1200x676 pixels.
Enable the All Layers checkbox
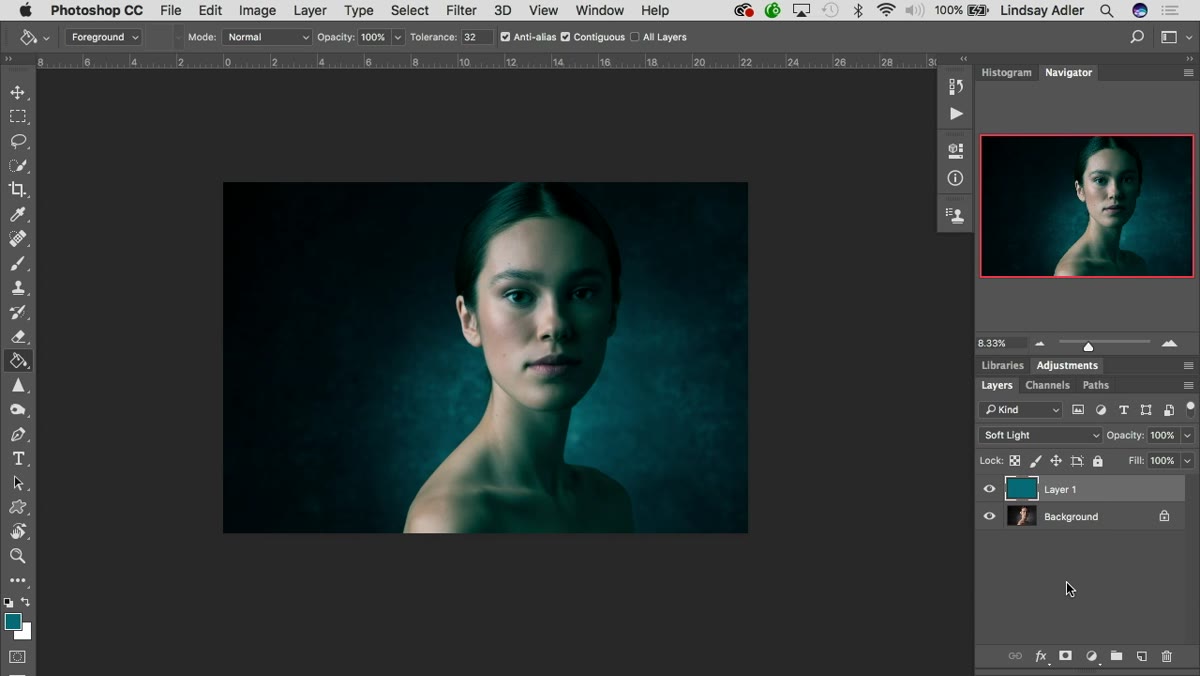click(634, 37)
